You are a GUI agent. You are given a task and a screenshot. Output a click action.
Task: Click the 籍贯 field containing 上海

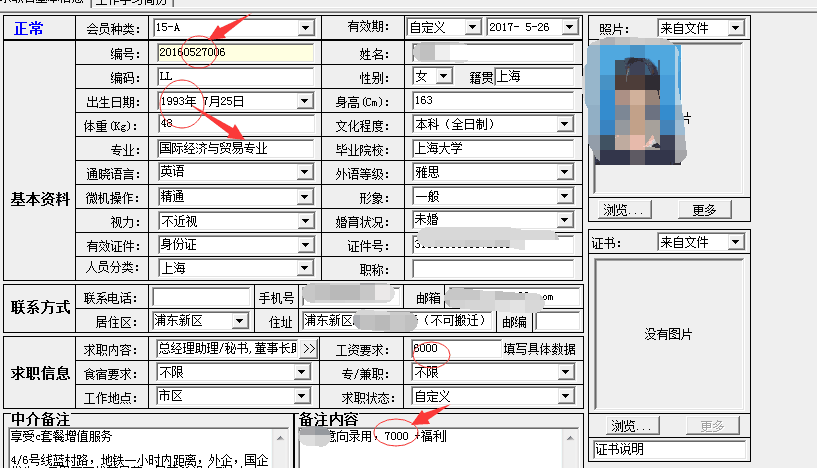click(534, 77)
